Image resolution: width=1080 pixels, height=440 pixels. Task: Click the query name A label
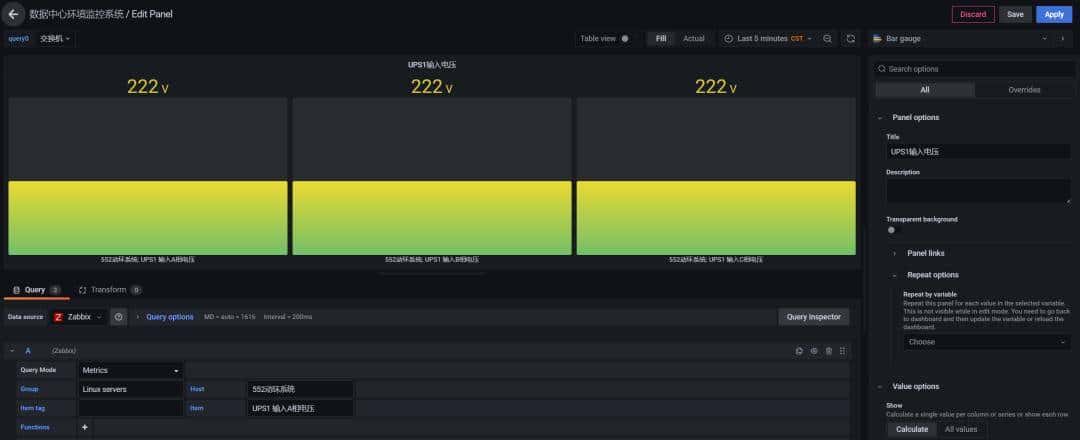coord(28,351)
